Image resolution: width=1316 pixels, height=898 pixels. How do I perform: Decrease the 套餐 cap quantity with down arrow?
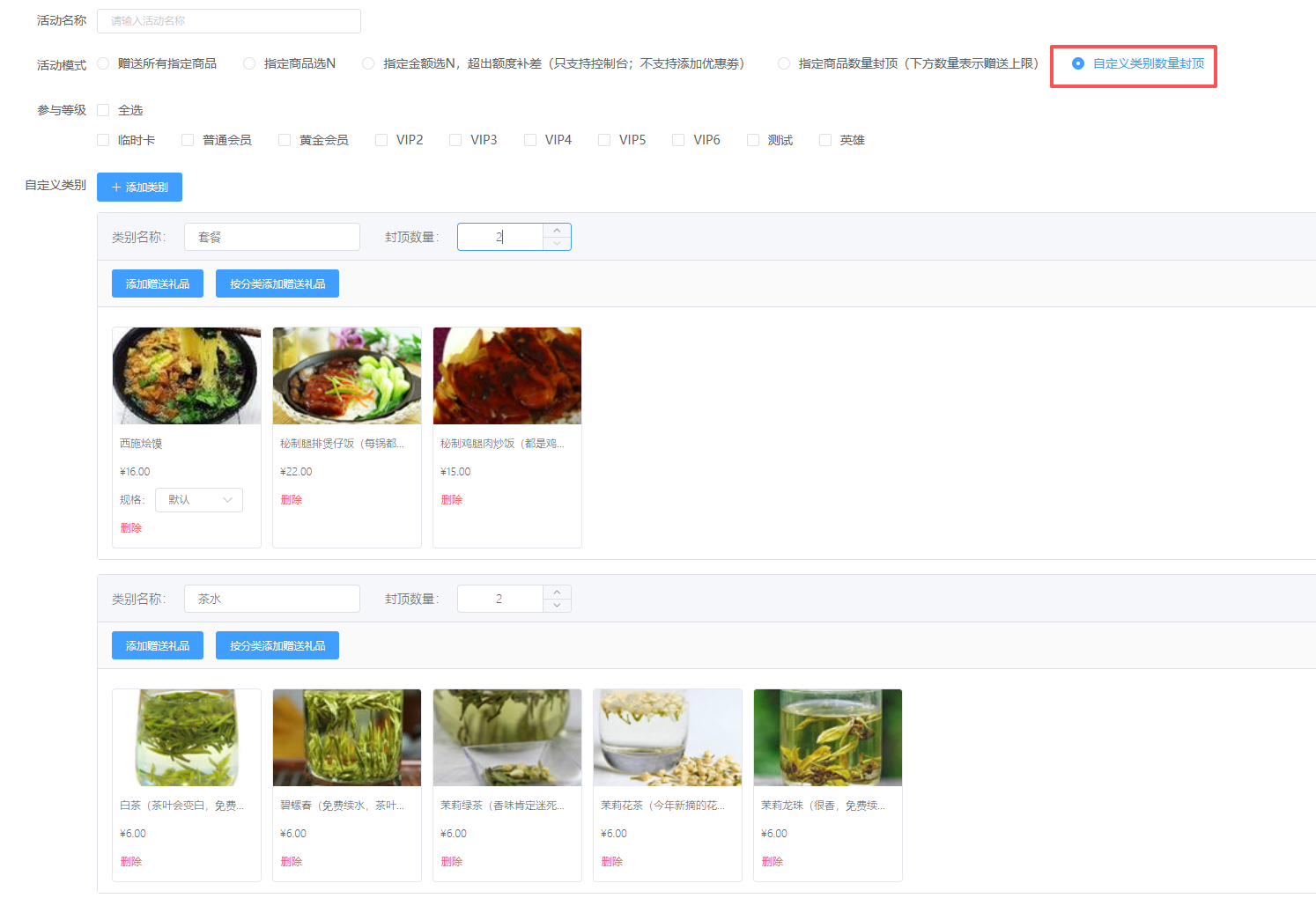(557, 244)
